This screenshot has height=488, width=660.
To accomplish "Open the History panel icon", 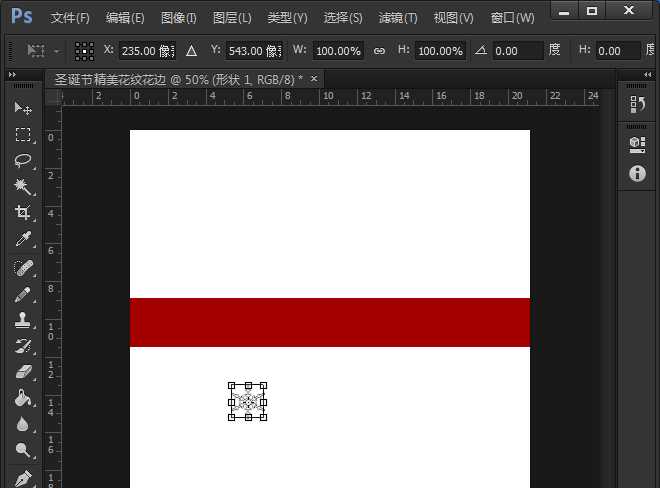I will [637, 104].
